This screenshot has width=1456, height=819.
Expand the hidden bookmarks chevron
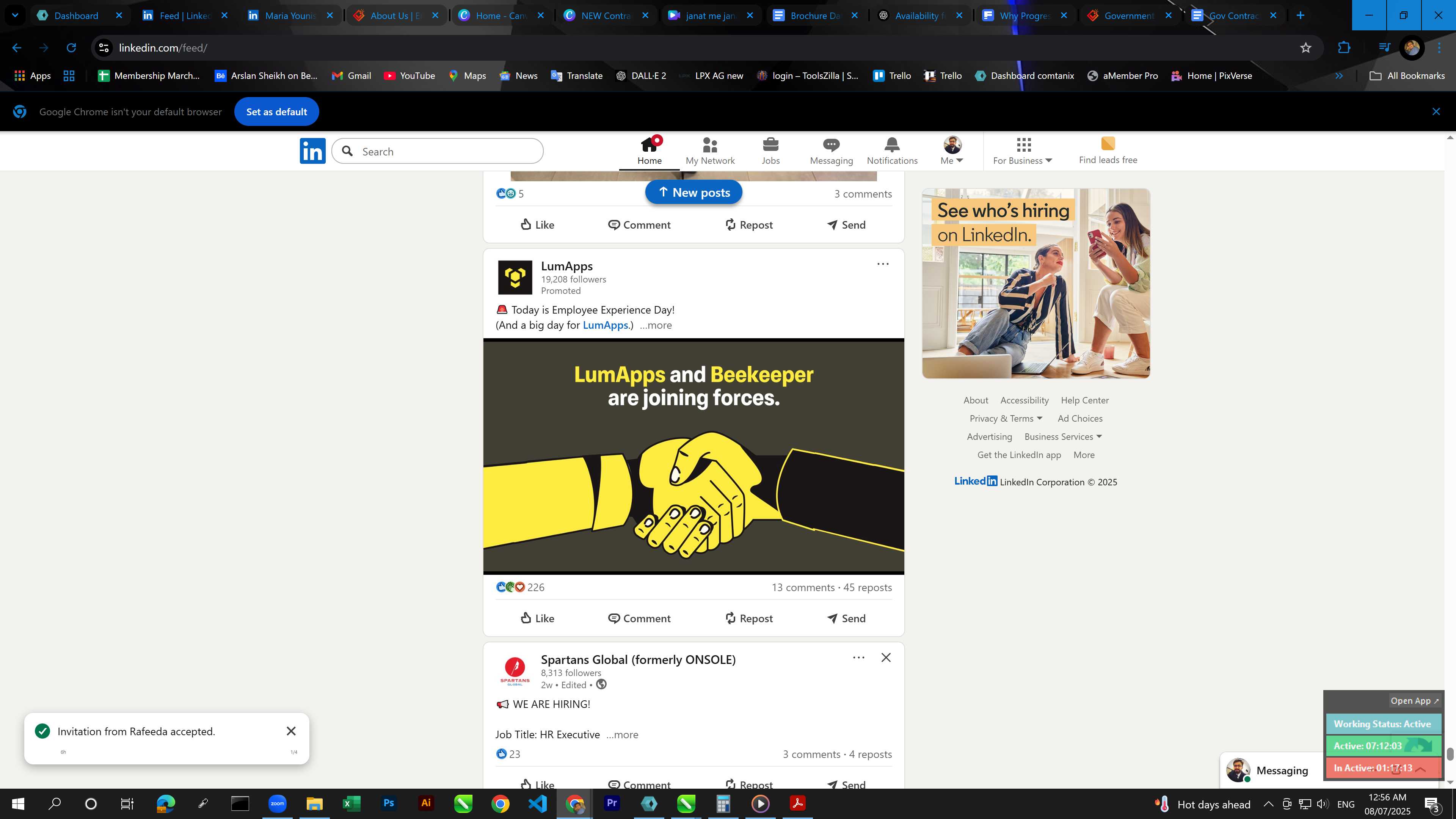click(1339, 76)
